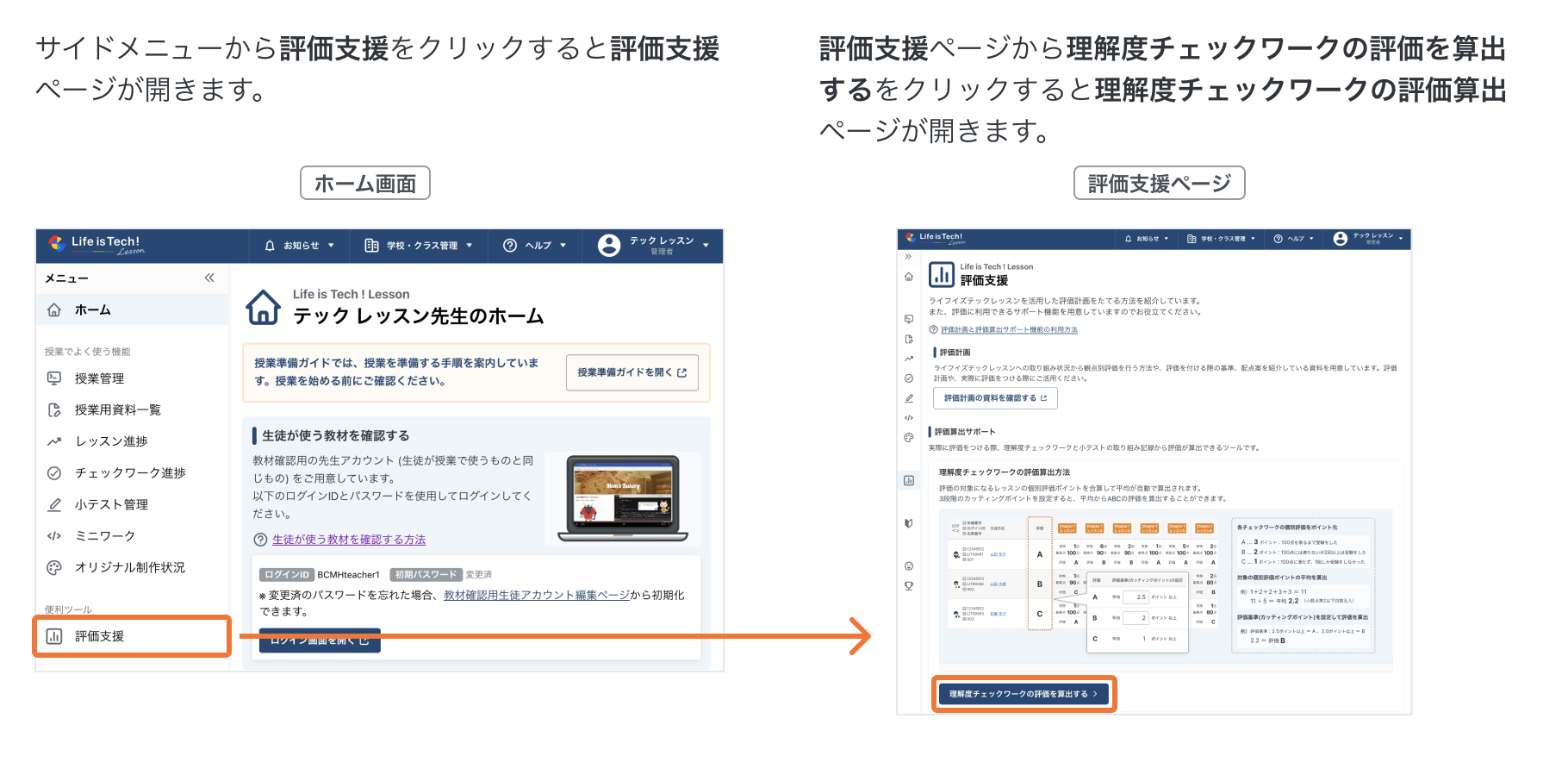Click the チェックワーク進捗 checkmark circle icon

tap(54, 473)
